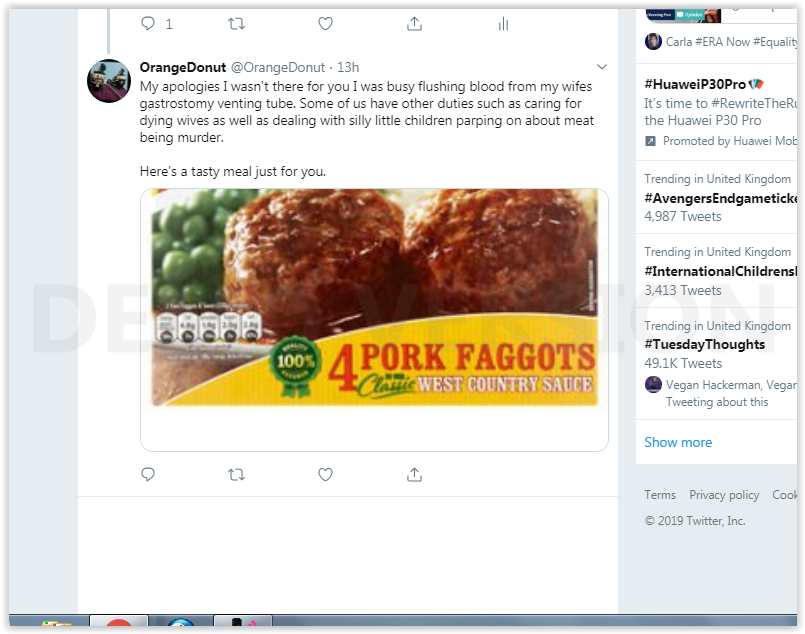Show more trending topics

[678, 441]
